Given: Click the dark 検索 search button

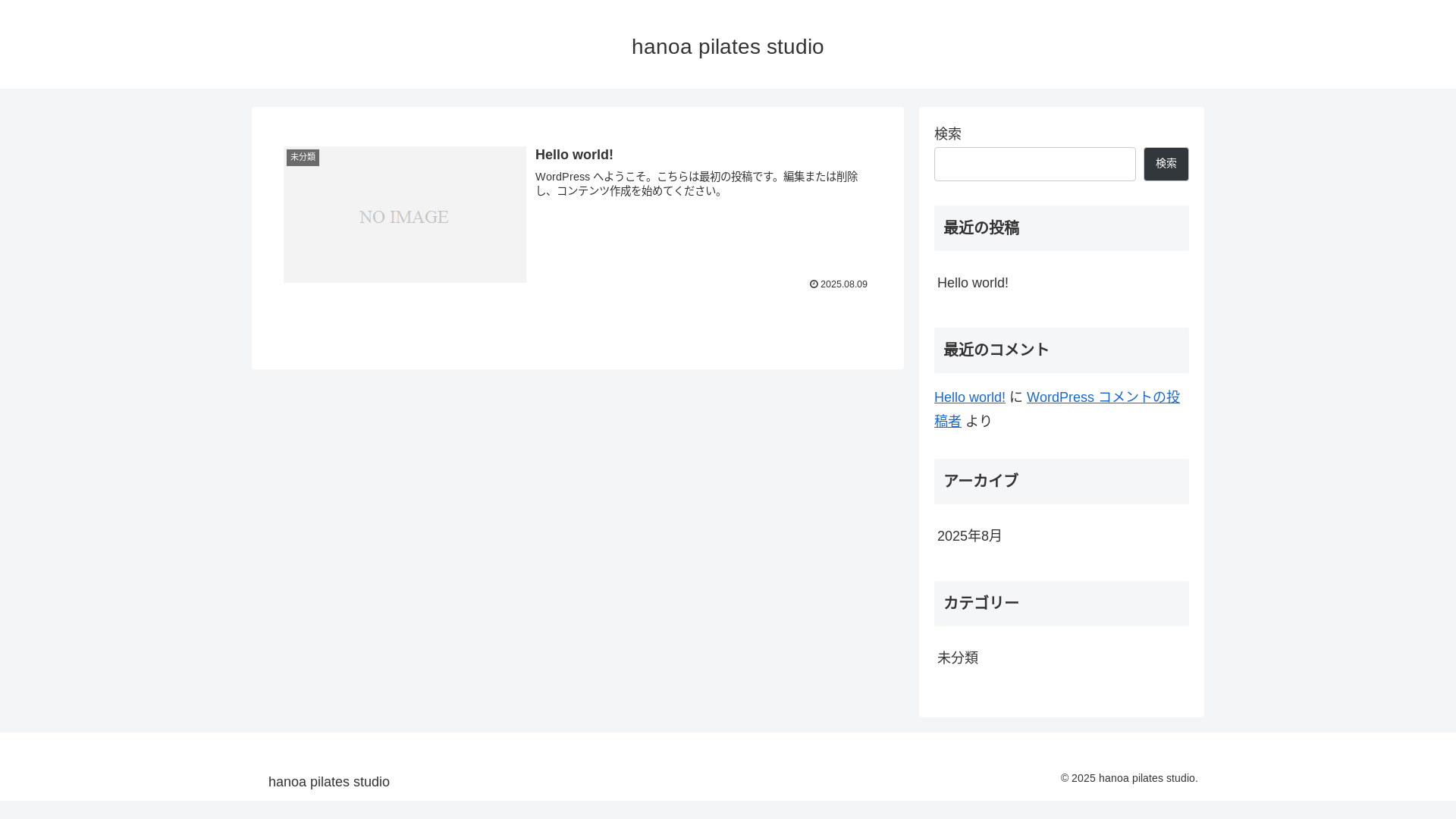Looking at the screenshot, I should click(x=1166, y=164).
